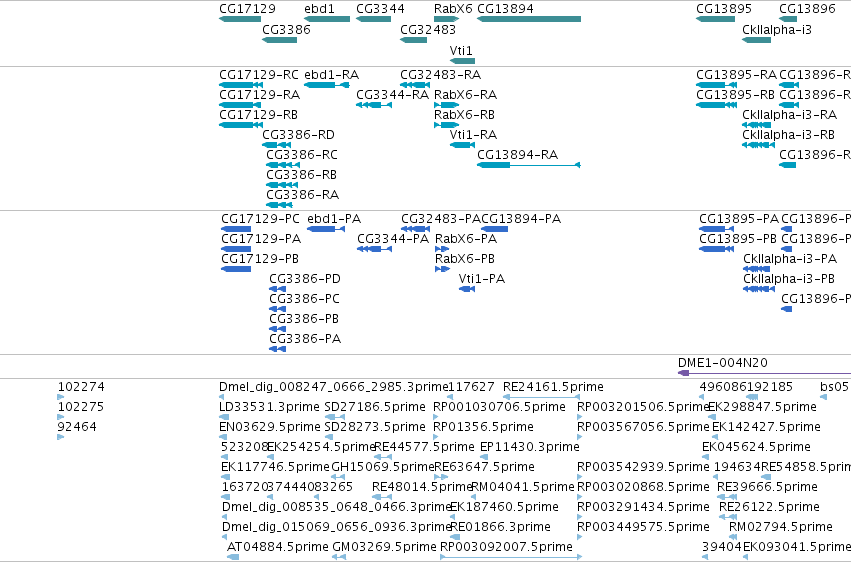Click protein CkIIalpha-i3-PA

click(x=757, y=269)
